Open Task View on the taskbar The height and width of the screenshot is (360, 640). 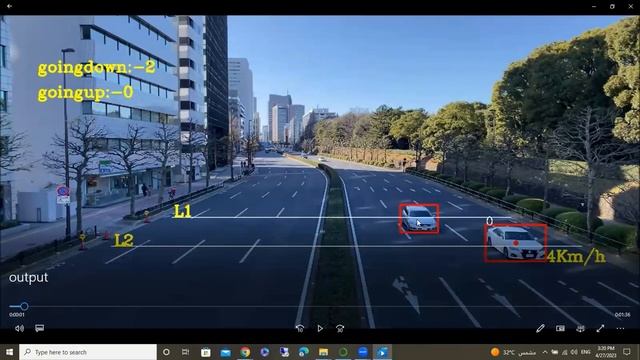pyautogui.click(x=185, y=352)
